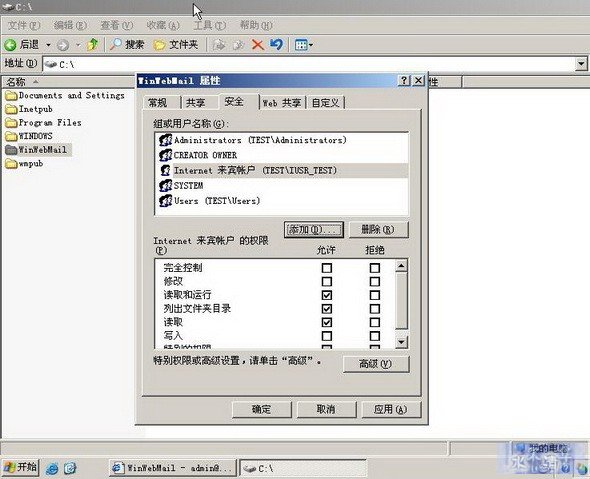Click the Back arrow toolbar icon
590x479 pixels.
pyautogui.click(x=10, y=45)
